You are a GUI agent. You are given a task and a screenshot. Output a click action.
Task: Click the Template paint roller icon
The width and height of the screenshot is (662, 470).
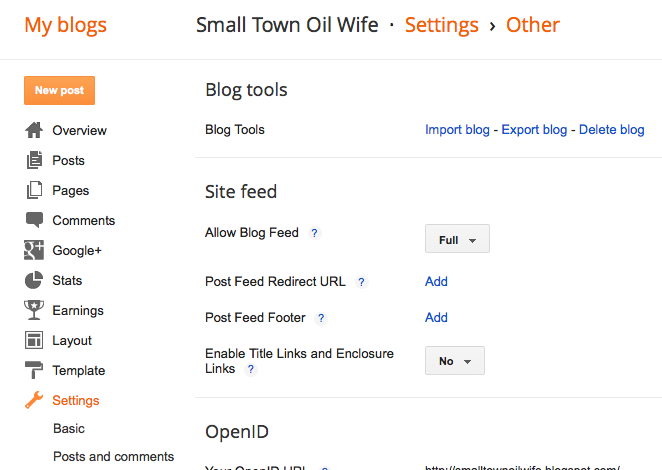[x=34, y=370]
